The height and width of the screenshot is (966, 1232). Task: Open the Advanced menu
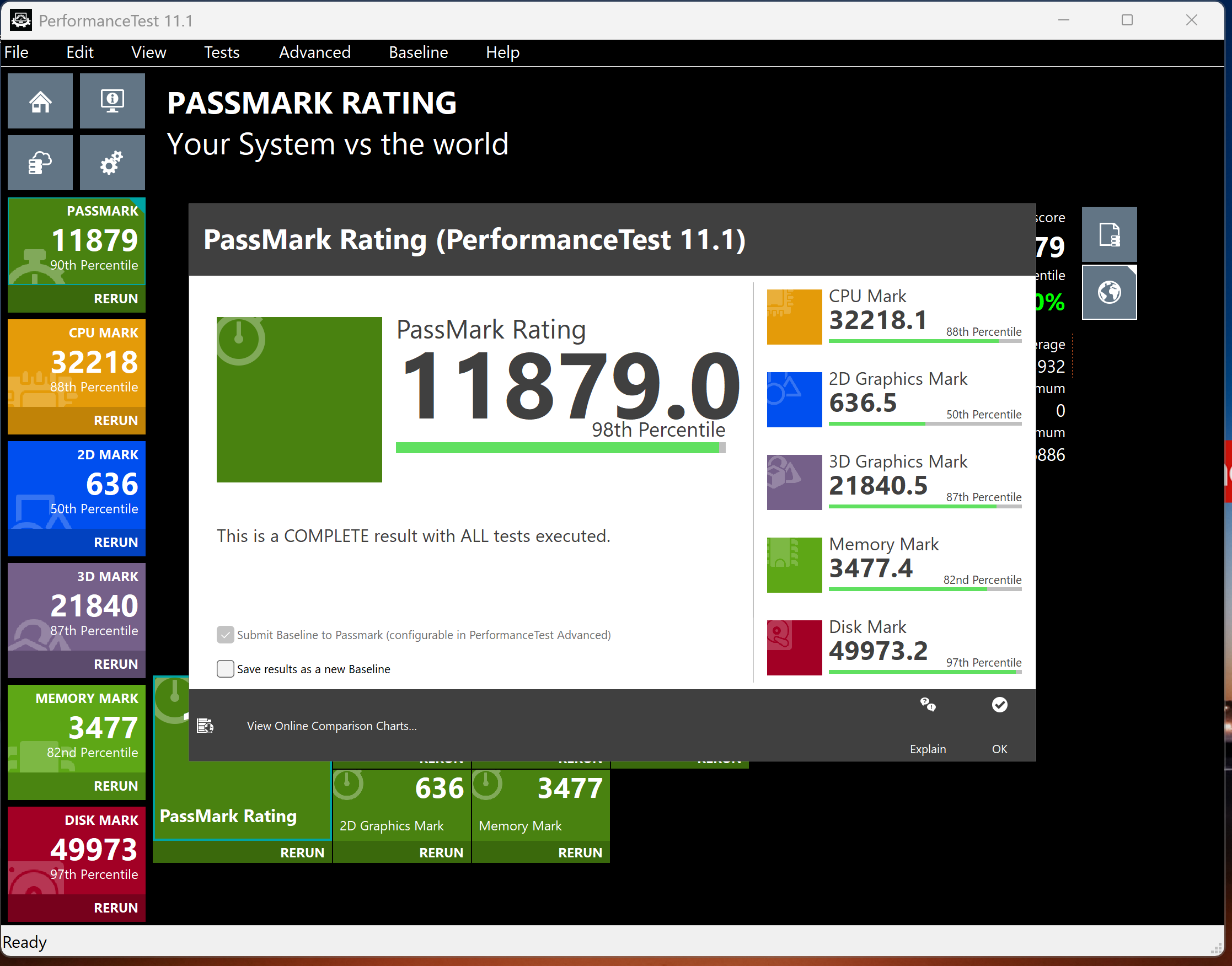(314, 52)
